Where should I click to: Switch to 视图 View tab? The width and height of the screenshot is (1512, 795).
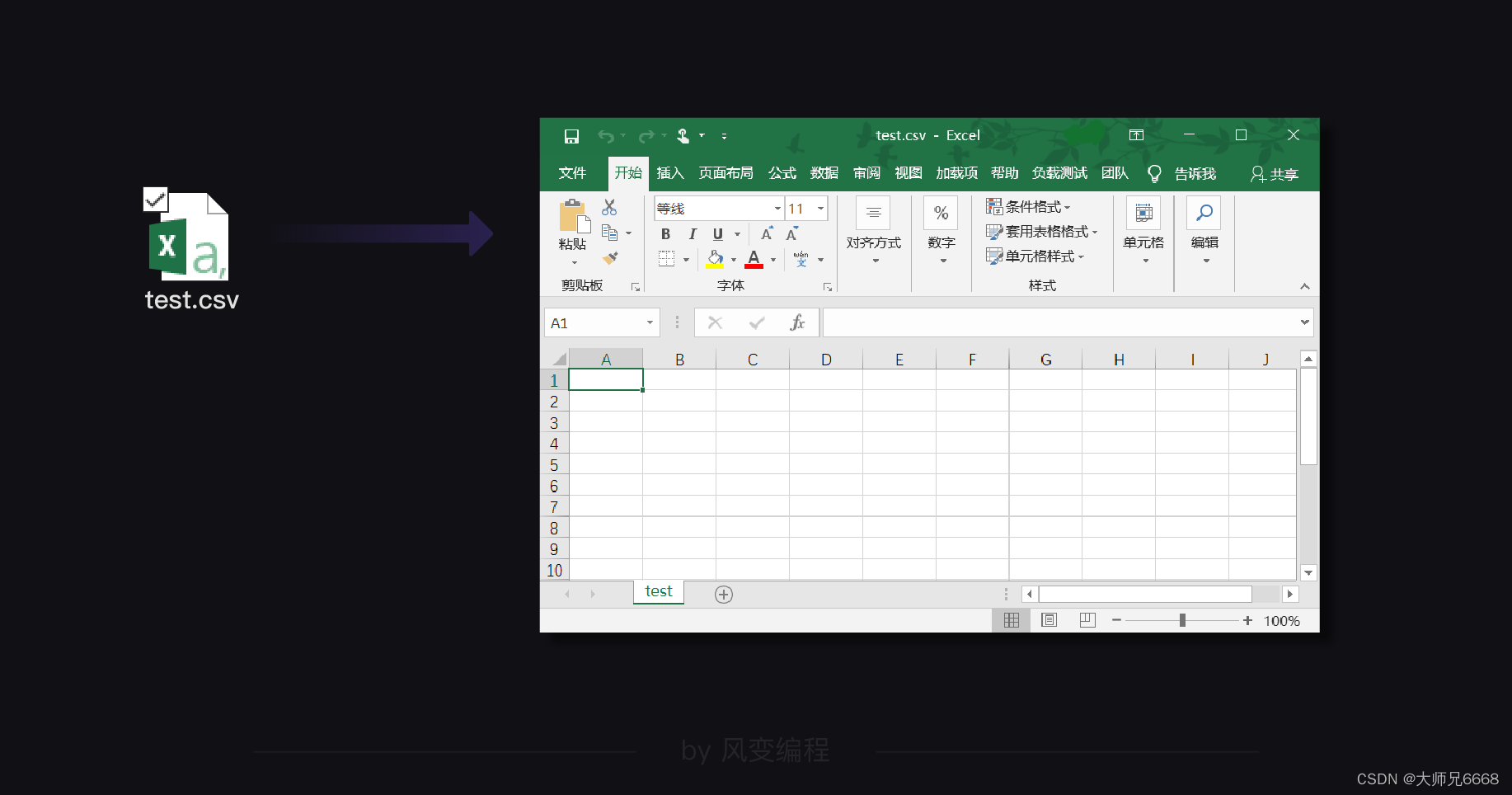[909, 173]
